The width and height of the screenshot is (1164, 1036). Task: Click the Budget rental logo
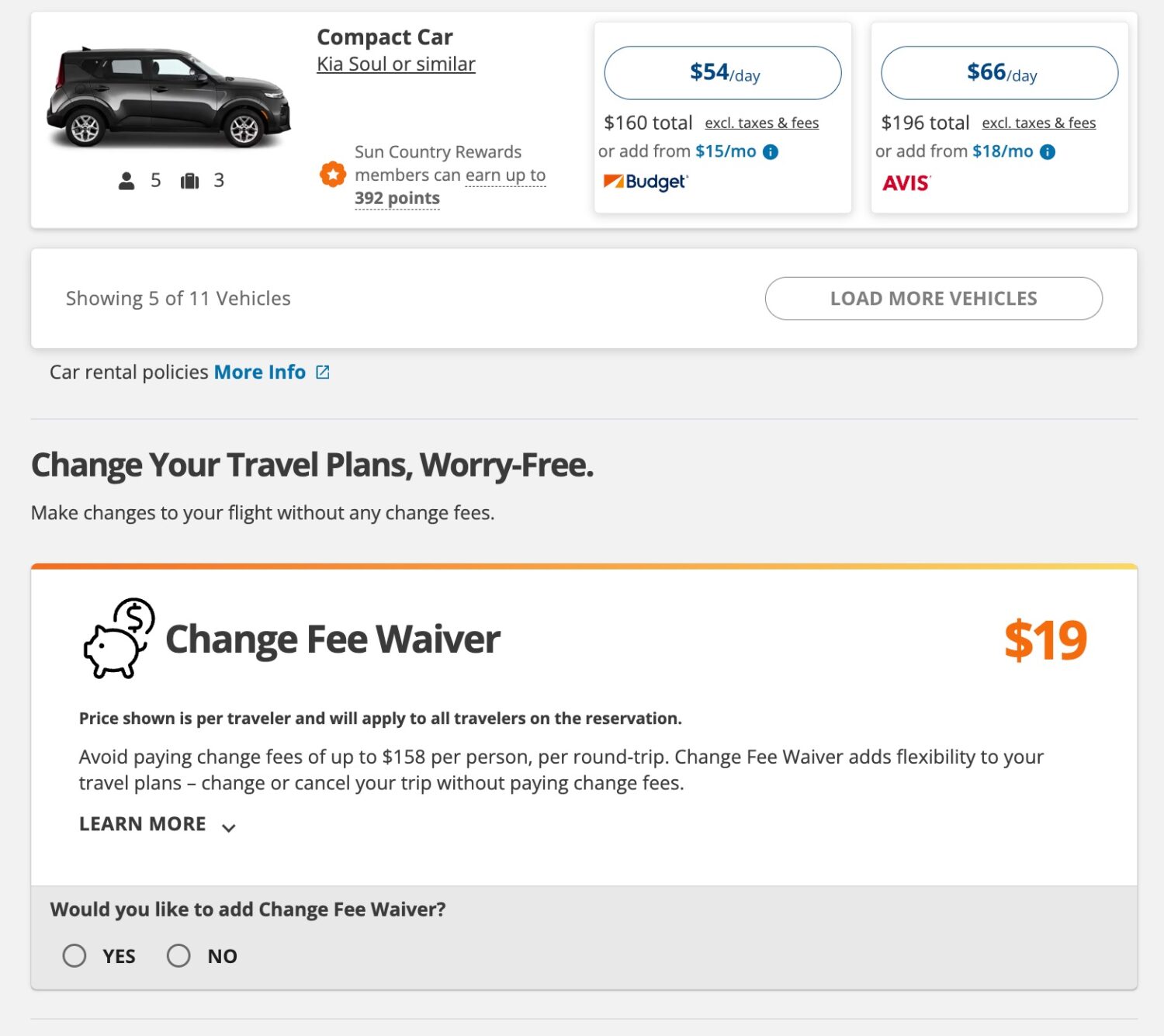(646, 182)
